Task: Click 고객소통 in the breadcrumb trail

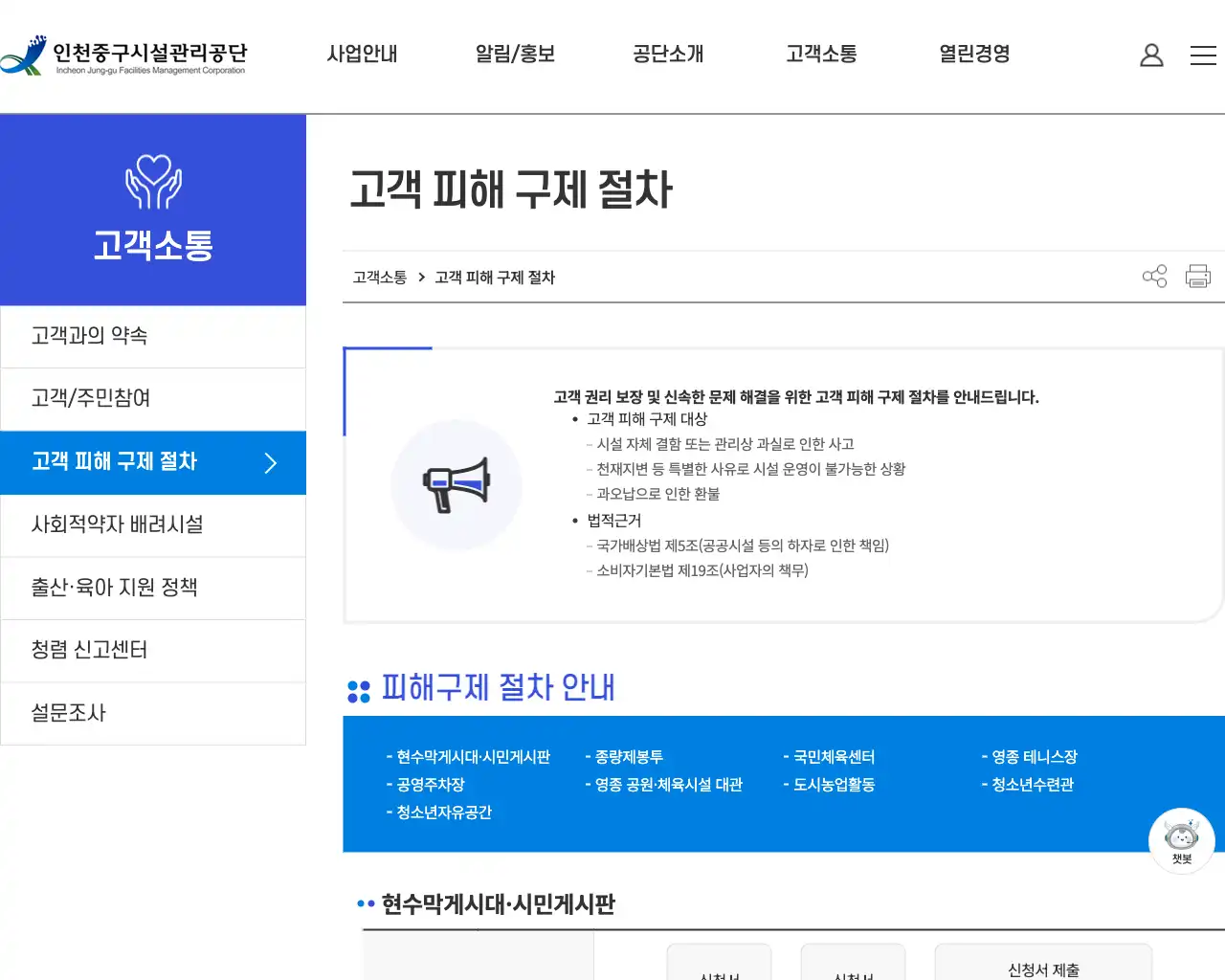Action: click(x=378, y=277)
